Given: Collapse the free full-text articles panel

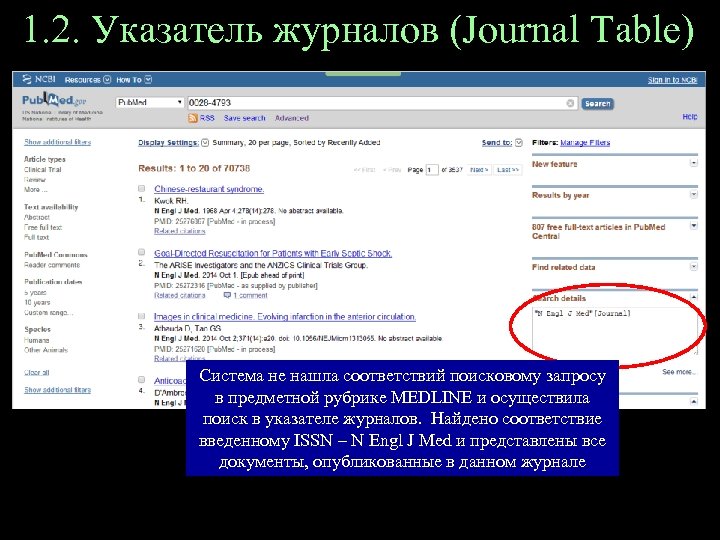Looking at the screenshot, I should pos(694,225).
